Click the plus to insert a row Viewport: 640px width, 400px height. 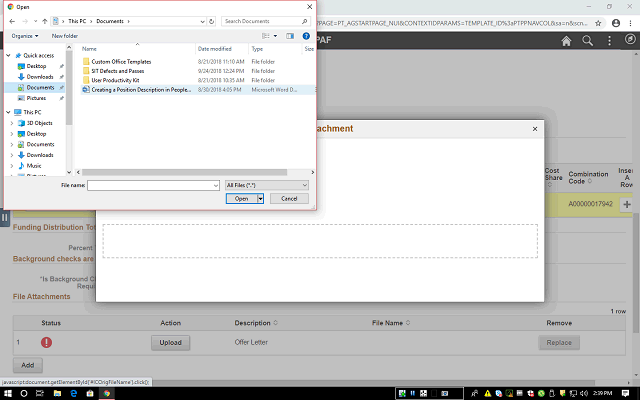pos(627,204)
